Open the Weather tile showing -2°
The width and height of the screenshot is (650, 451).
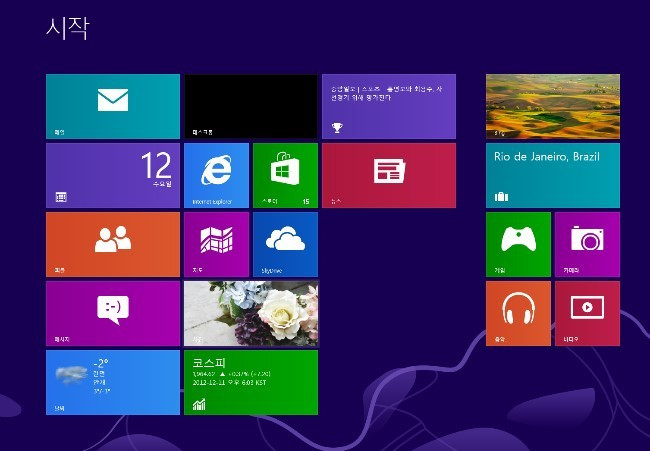click(x=113, y=383)
